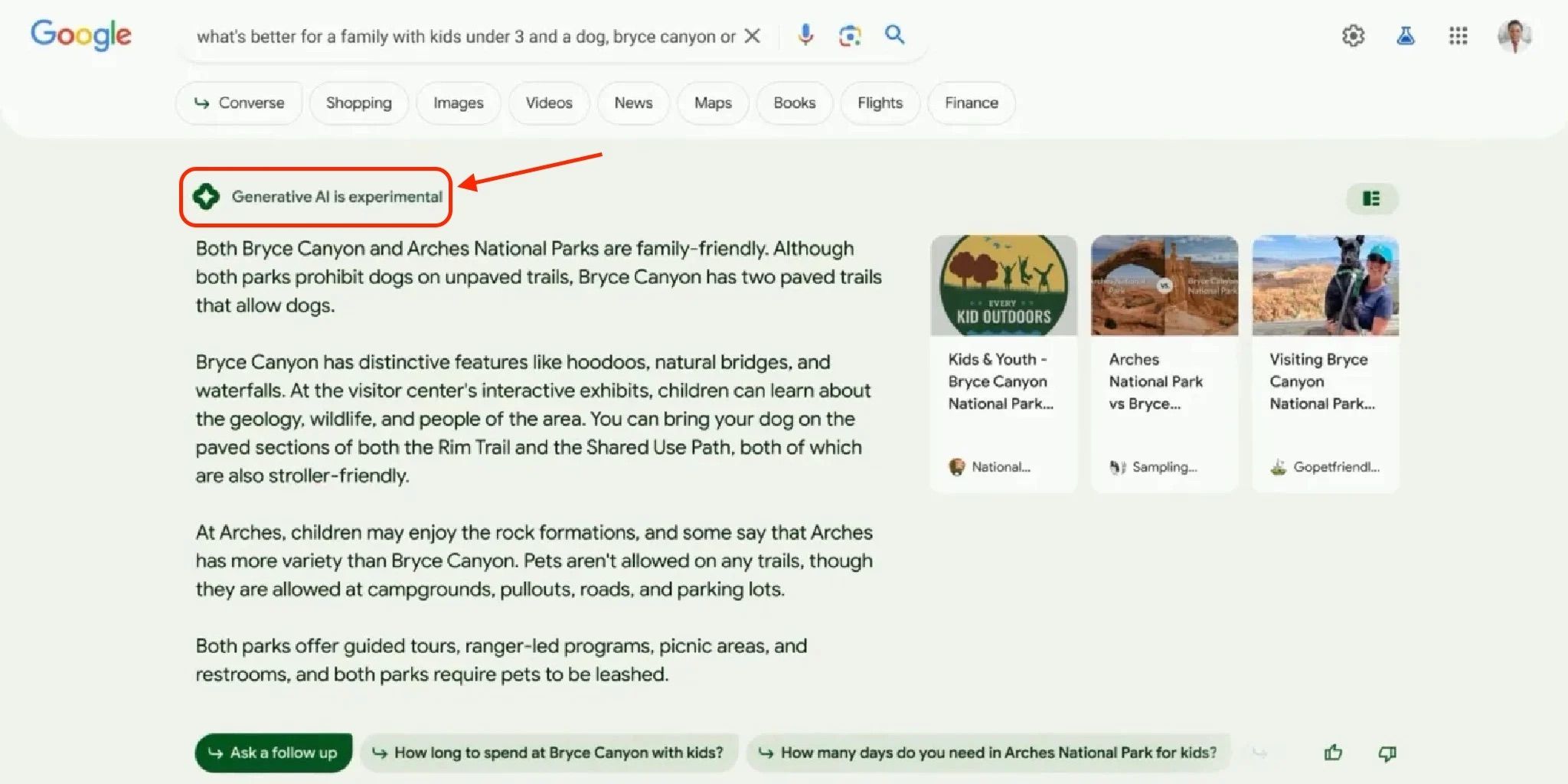This screenshot has width=1568, height=784.
Task: Switch to the Videos tab
Action: coord(549,103)
